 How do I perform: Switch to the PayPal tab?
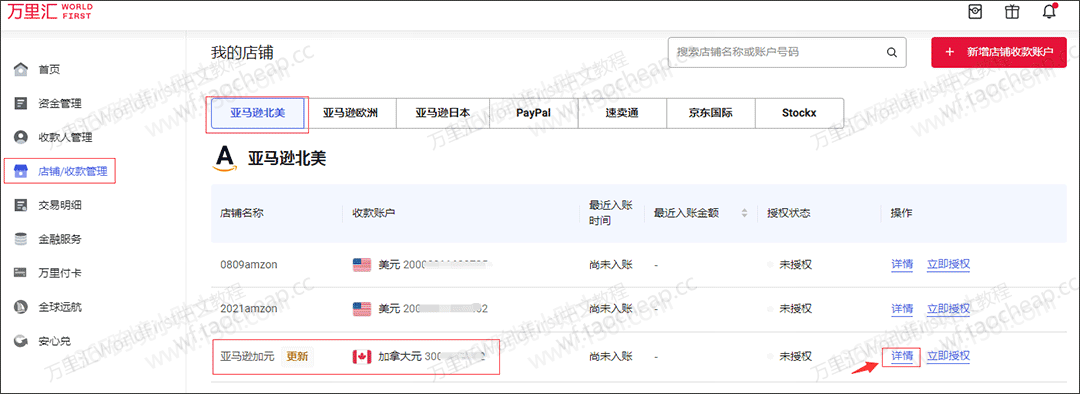534,113
